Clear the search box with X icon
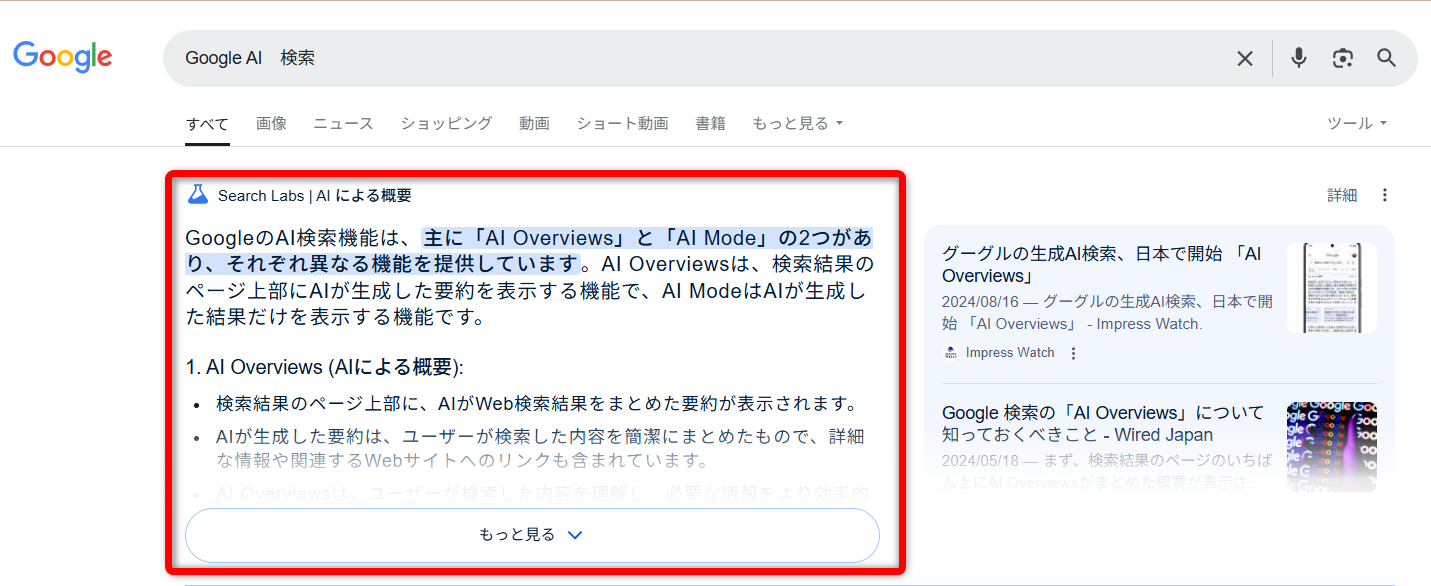The width and height of the screenshot is (1431, 586). click(x=1245, y=59)
